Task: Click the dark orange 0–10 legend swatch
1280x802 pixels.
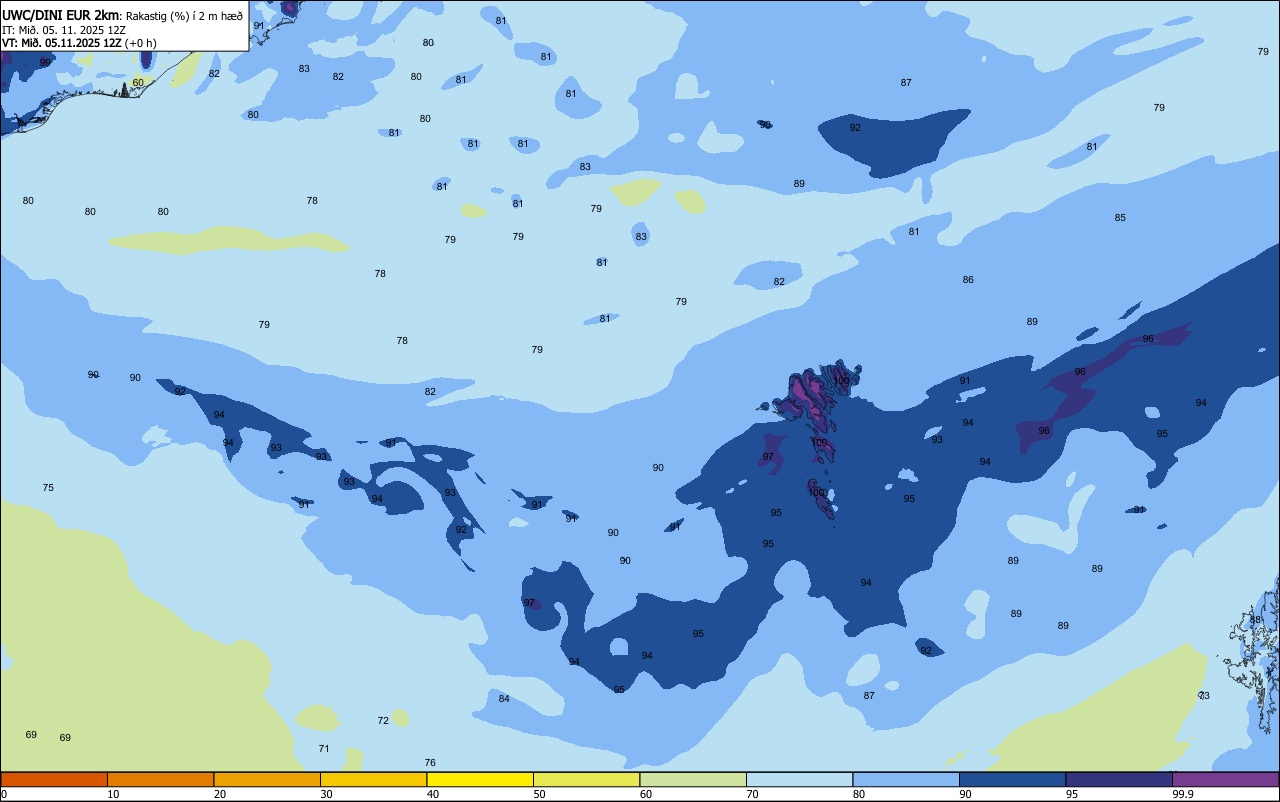Action: tap(54, 779)
